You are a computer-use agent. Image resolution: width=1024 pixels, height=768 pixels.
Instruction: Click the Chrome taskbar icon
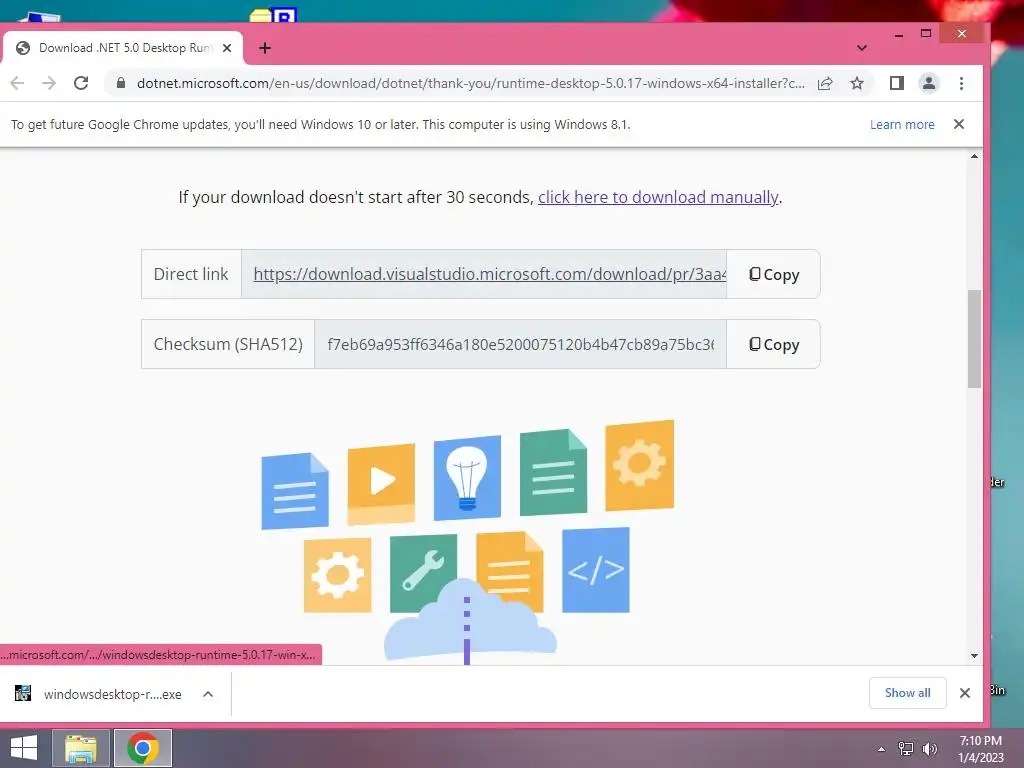click(x=143, y=748)
